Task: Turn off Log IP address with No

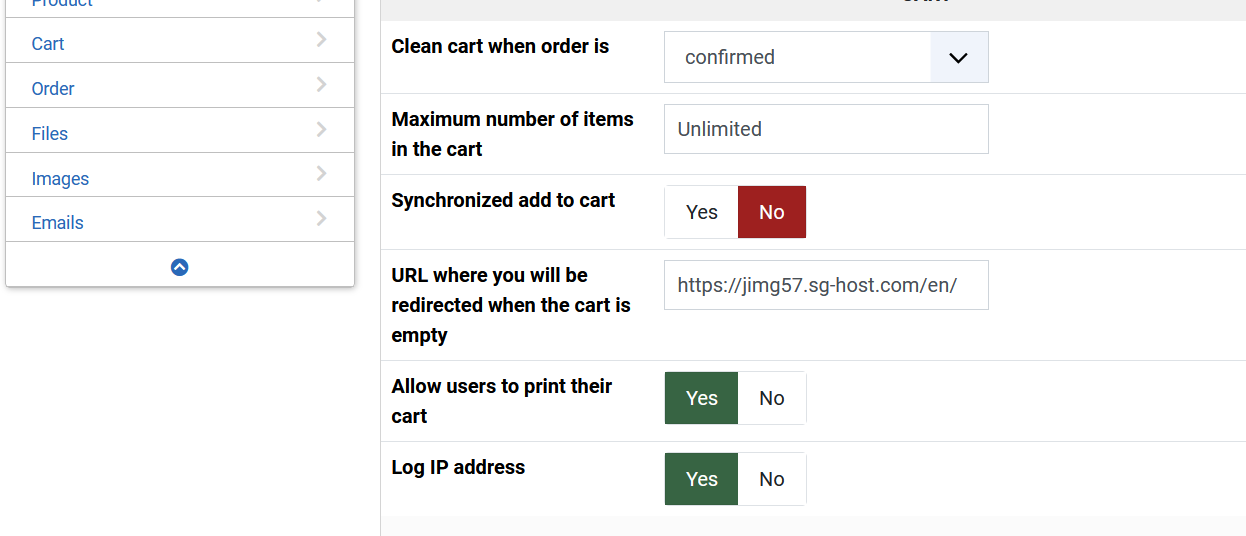Action: (x=771, y=479)
